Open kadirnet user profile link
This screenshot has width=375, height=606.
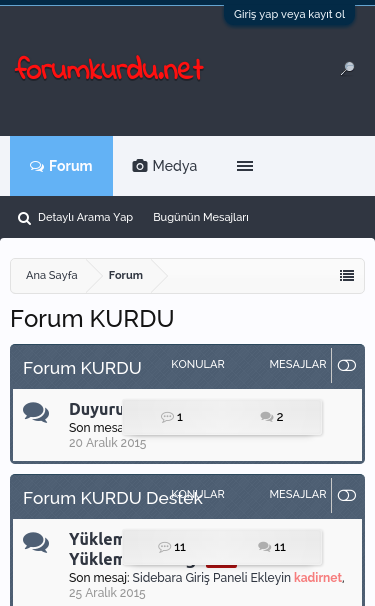(x=318, y=577)
